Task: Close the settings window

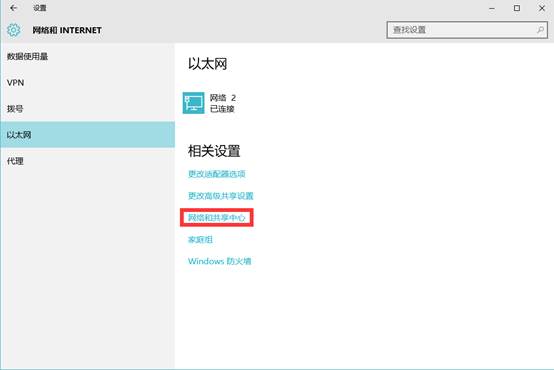Action: [542, 8]
